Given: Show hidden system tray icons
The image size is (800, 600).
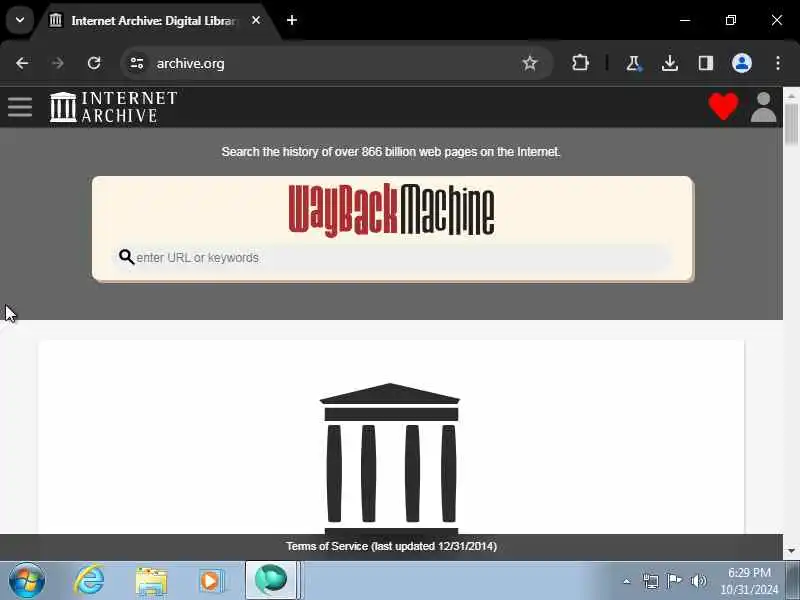Looking at the screenshot, I should pos(627,581).
